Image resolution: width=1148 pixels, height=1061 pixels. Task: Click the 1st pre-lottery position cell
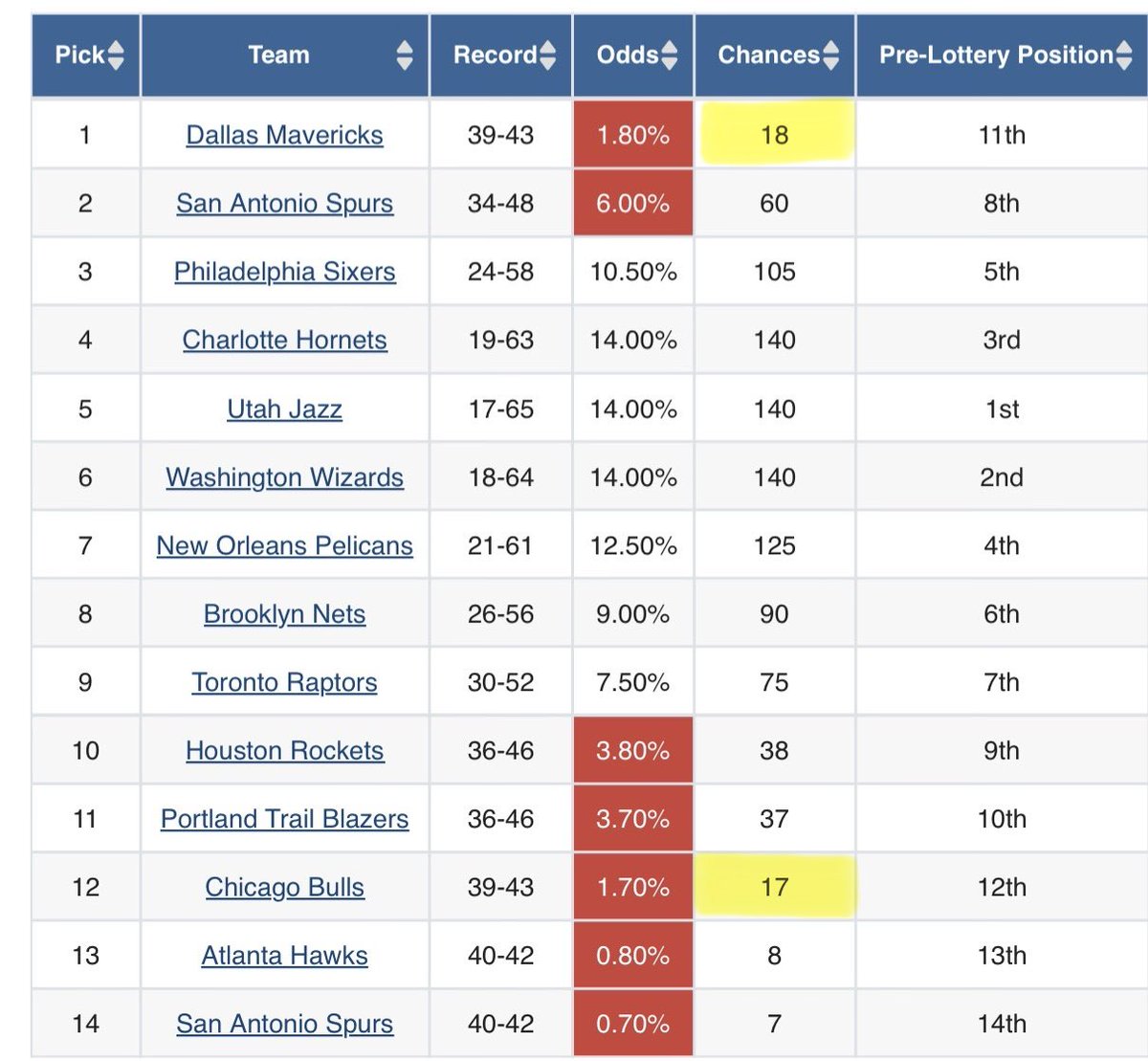coord(1002,409)
